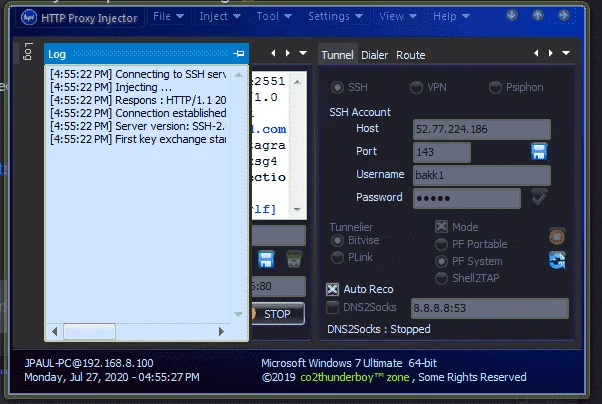Image resolution: width=602 pixels, height=404 pixels.
Task: Click the trash bin icon in middle panel
Action: pos(294,260)
